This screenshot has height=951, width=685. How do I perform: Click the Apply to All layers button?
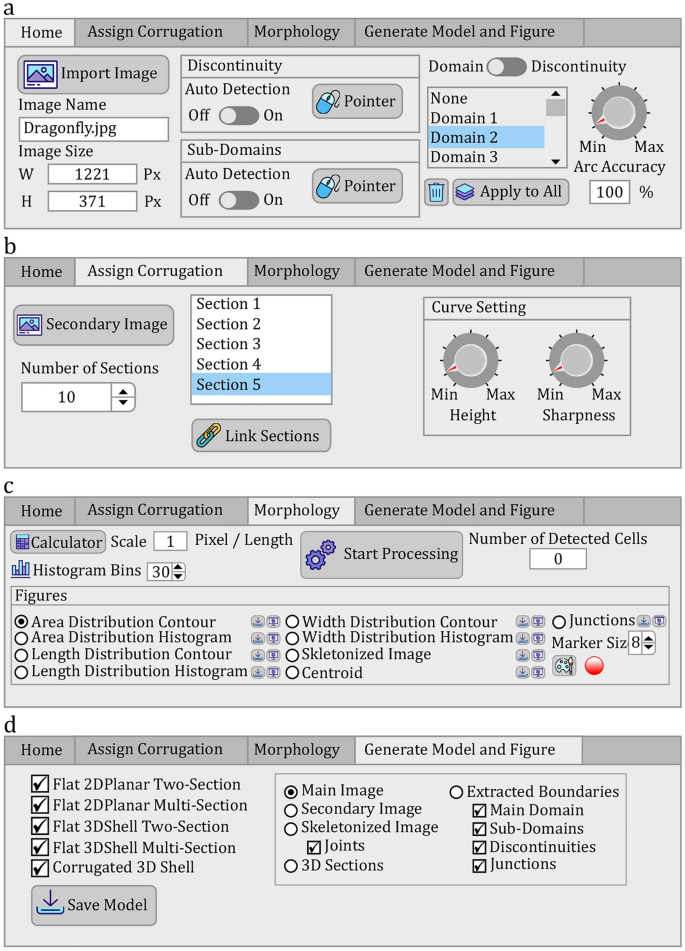(510, 192)
